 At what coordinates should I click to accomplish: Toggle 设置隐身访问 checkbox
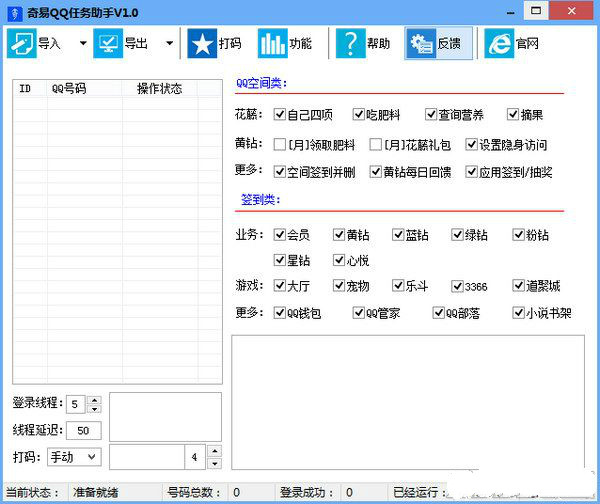(471, 144)
